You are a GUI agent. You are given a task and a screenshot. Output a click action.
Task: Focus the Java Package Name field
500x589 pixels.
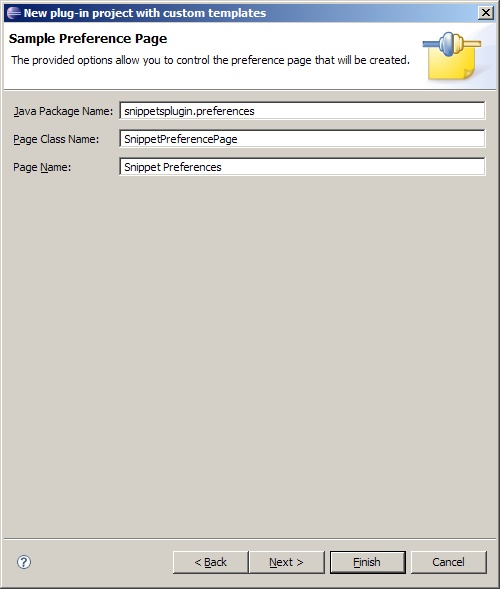pos(302,111)
